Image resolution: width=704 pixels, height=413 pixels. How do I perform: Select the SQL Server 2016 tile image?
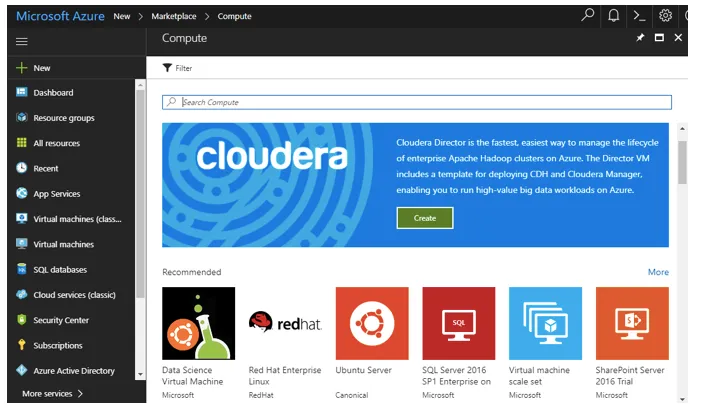[458, 323]
